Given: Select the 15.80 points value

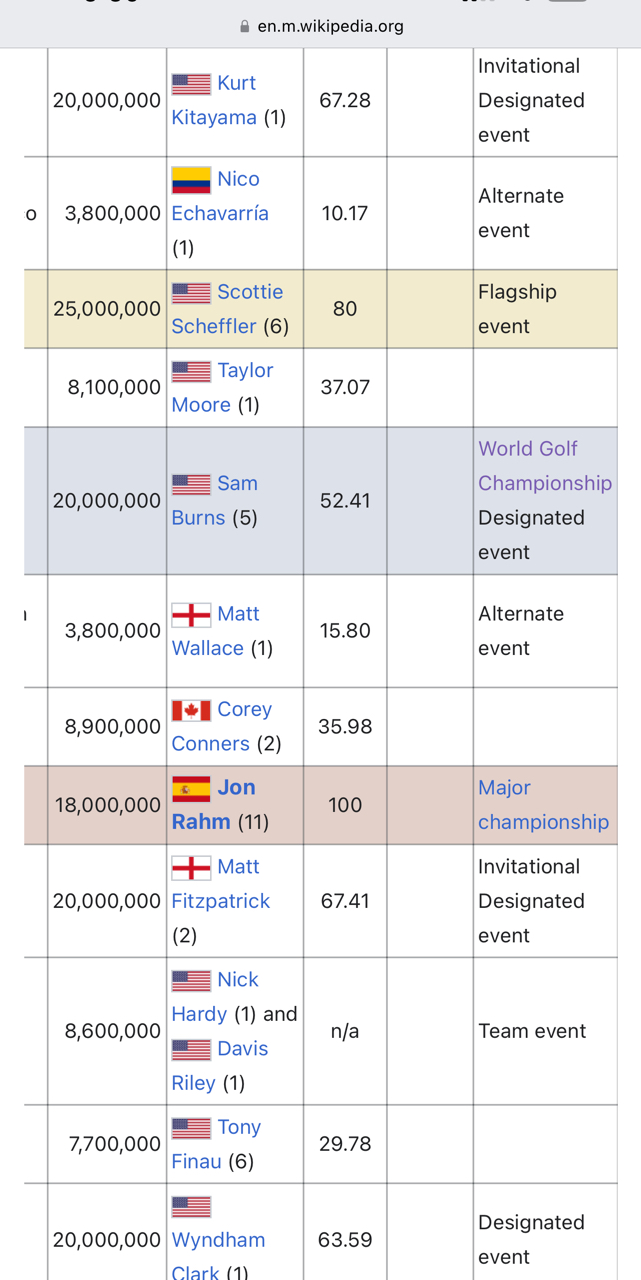Looking at the screenshot, I should point(345,631).
